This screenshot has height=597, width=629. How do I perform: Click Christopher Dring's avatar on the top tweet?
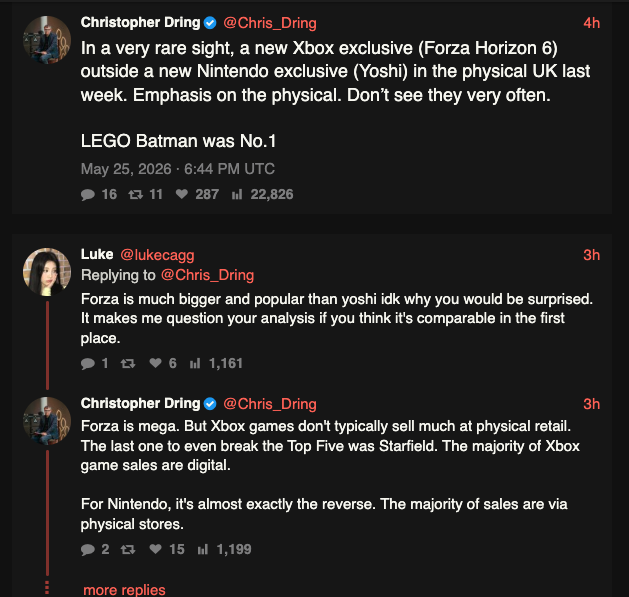[47, 40]
